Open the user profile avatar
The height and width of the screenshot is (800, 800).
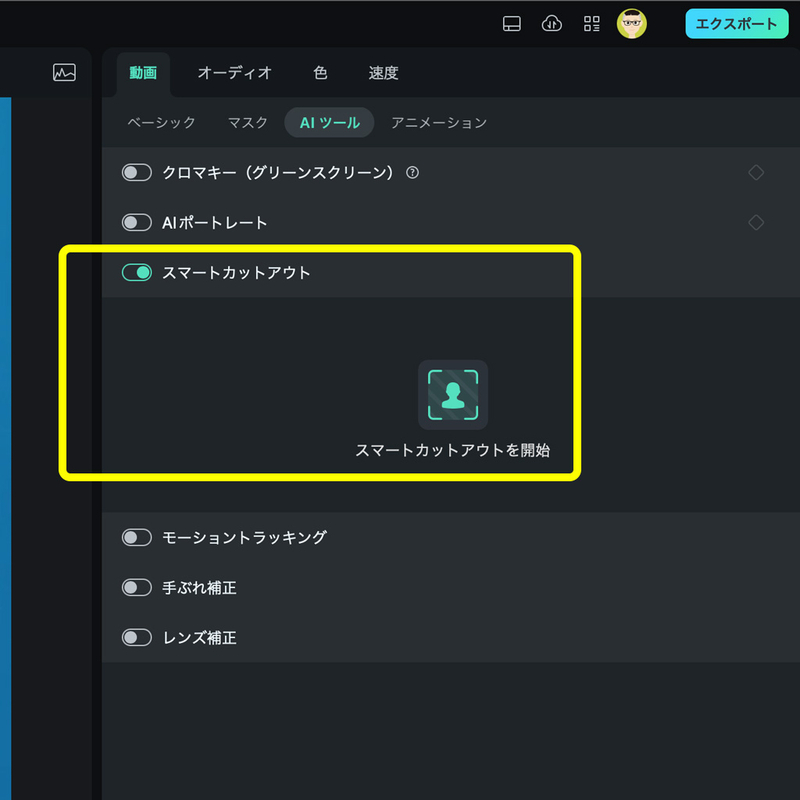click(632, 23)
